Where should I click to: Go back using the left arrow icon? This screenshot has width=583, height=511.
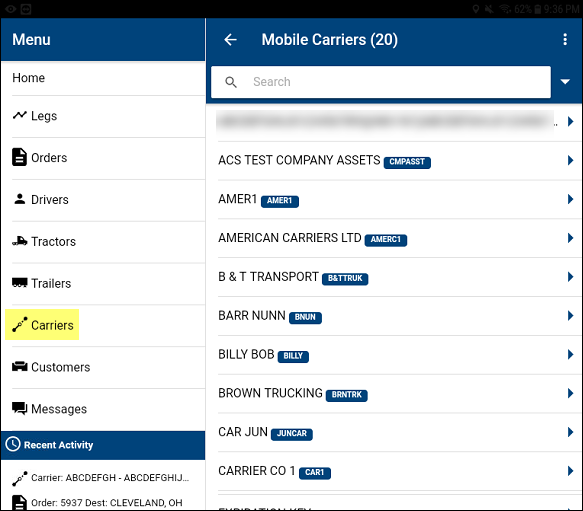pos(231,39)
